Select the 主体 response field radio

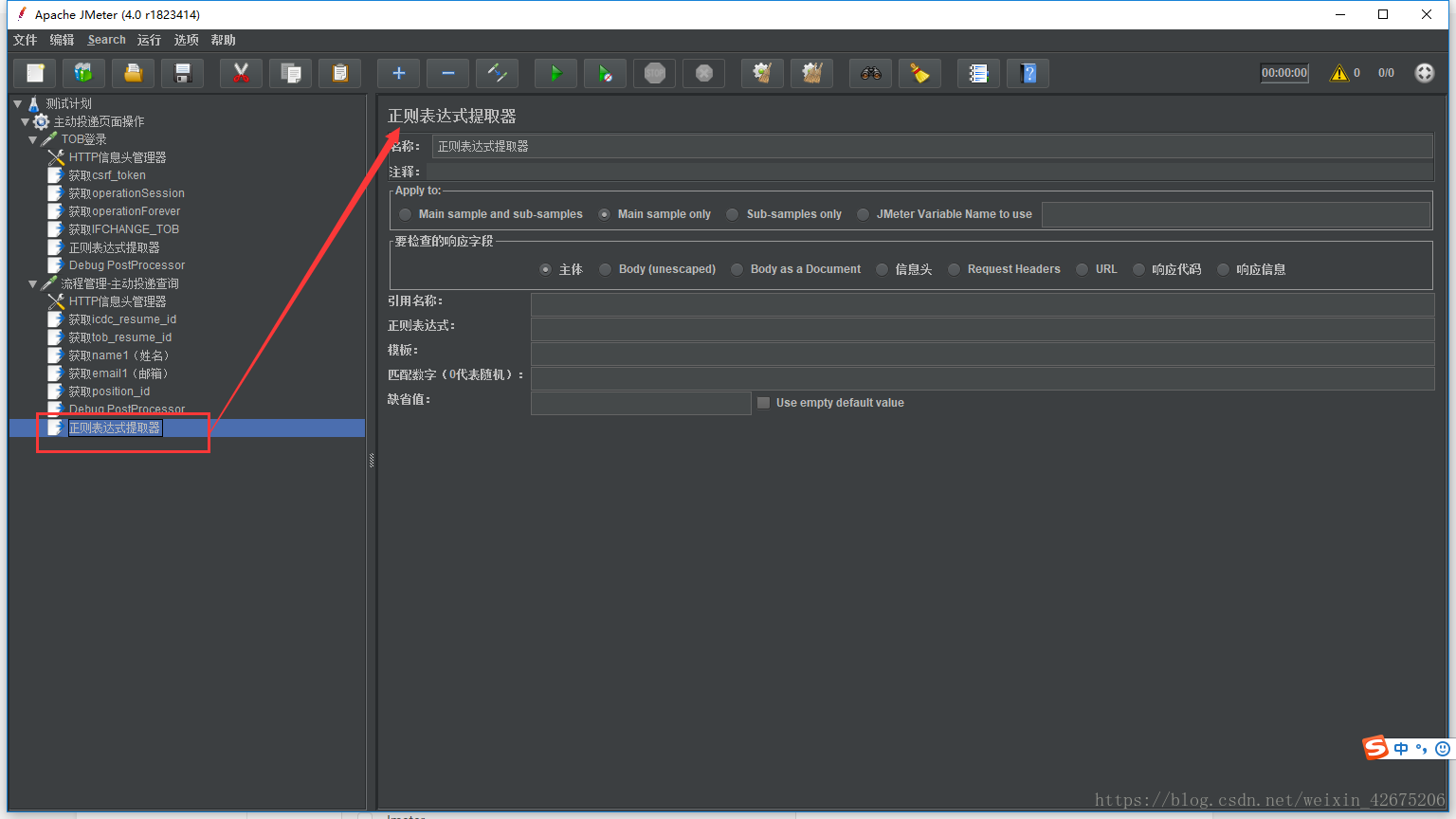coord(545,269)
